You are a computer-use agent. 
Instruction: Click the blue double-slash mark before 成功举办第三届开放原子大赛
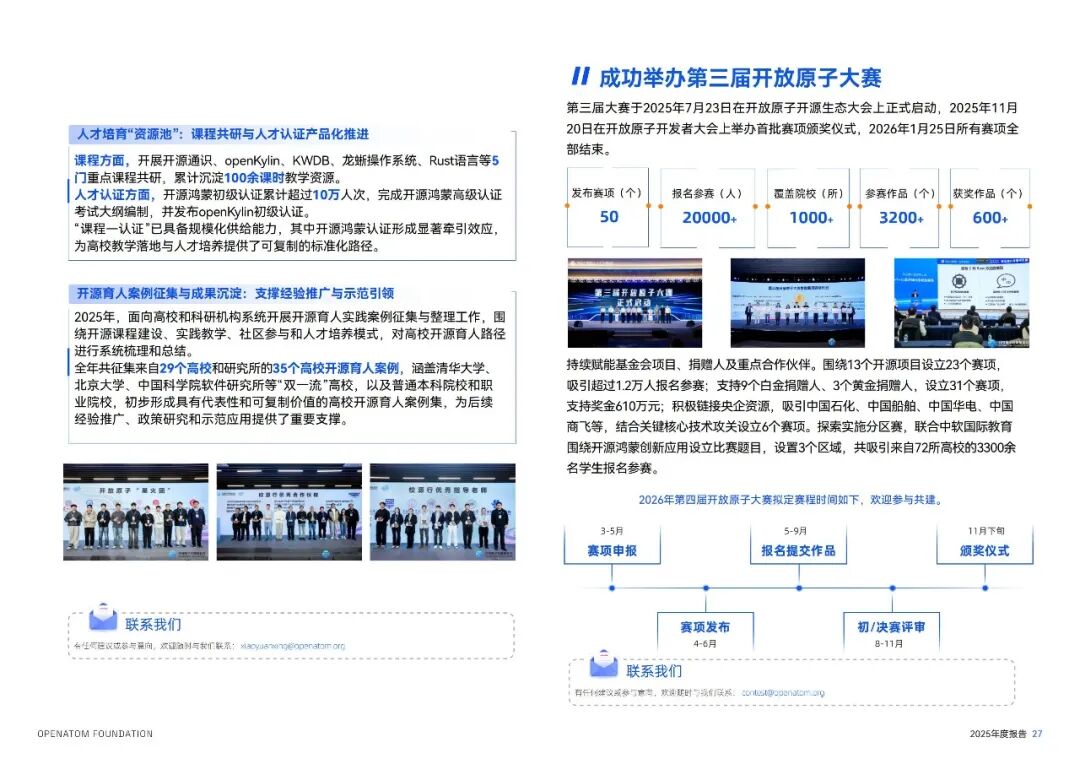pyautogui.click(x=579, y=77)
